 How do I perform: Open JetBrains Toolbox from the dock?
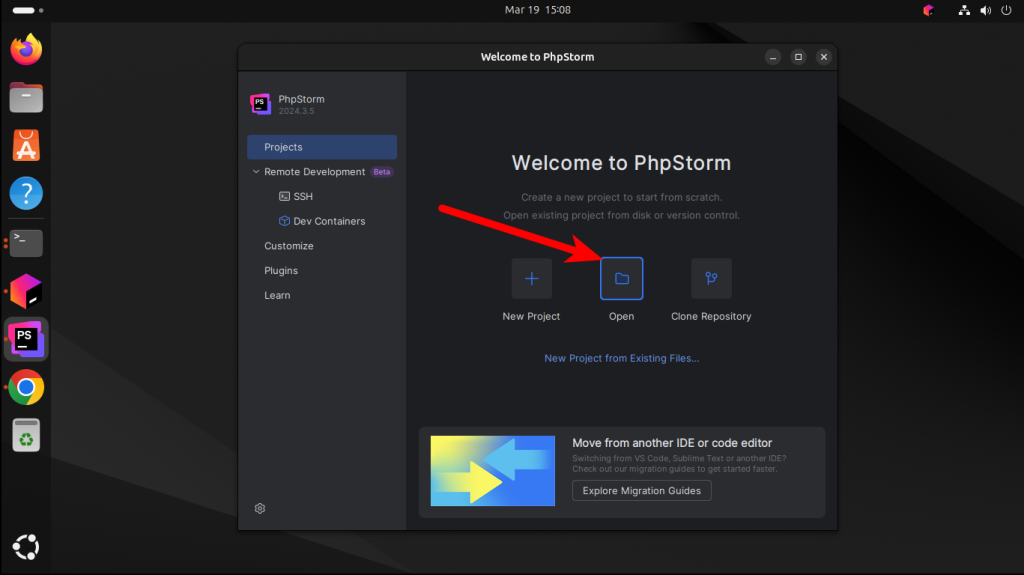coord(26,291)
